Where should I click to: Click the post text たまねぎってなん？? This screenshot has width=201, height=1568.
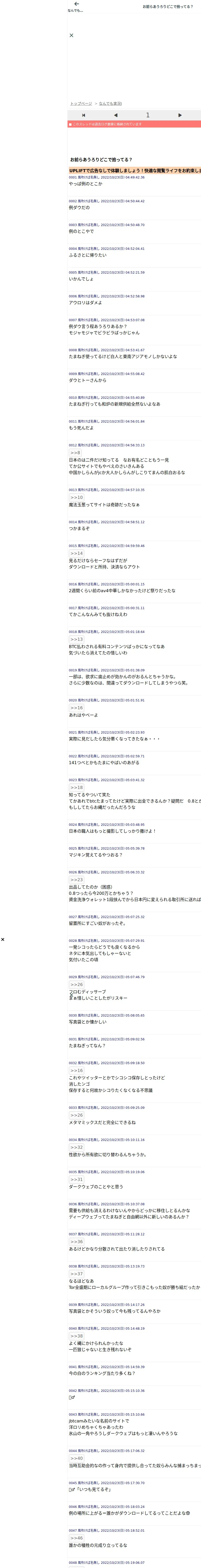coord(87,1046)
